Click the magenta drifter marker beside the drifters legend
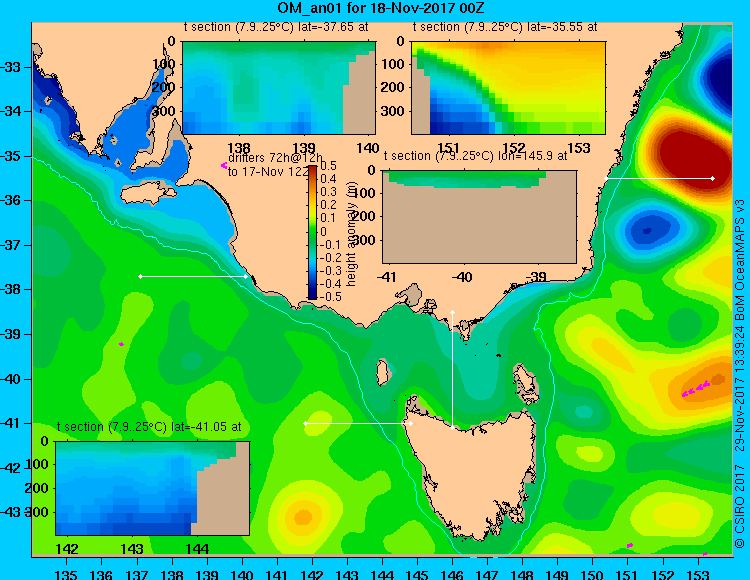750x580 pixels. tap(223, 165)
